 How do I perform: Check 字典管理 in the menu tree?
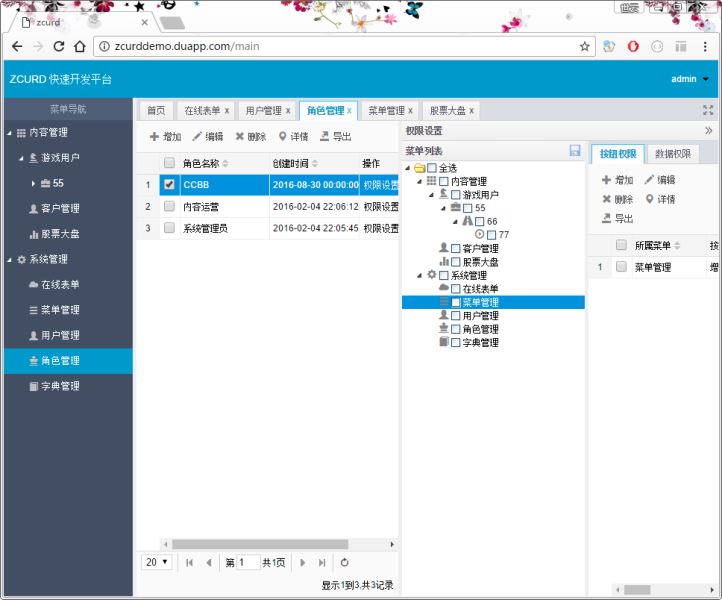(x=456, y=343)
